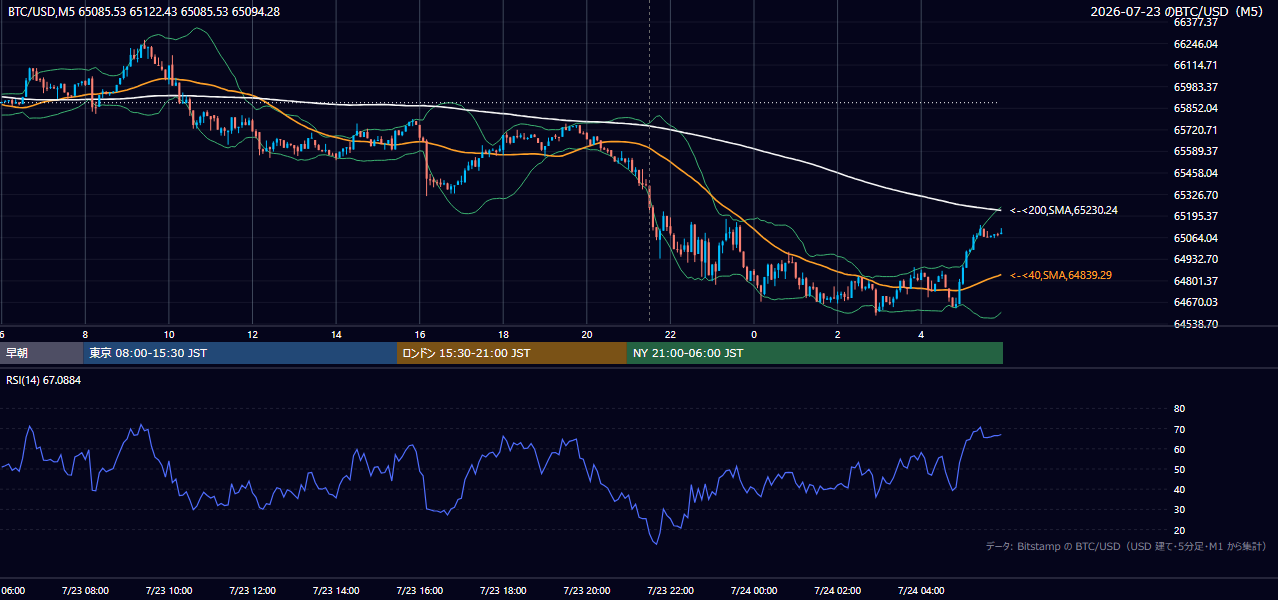Click price axis label 64670.03
Screen dimensions: 1278x600
[x=1195, y=302]
